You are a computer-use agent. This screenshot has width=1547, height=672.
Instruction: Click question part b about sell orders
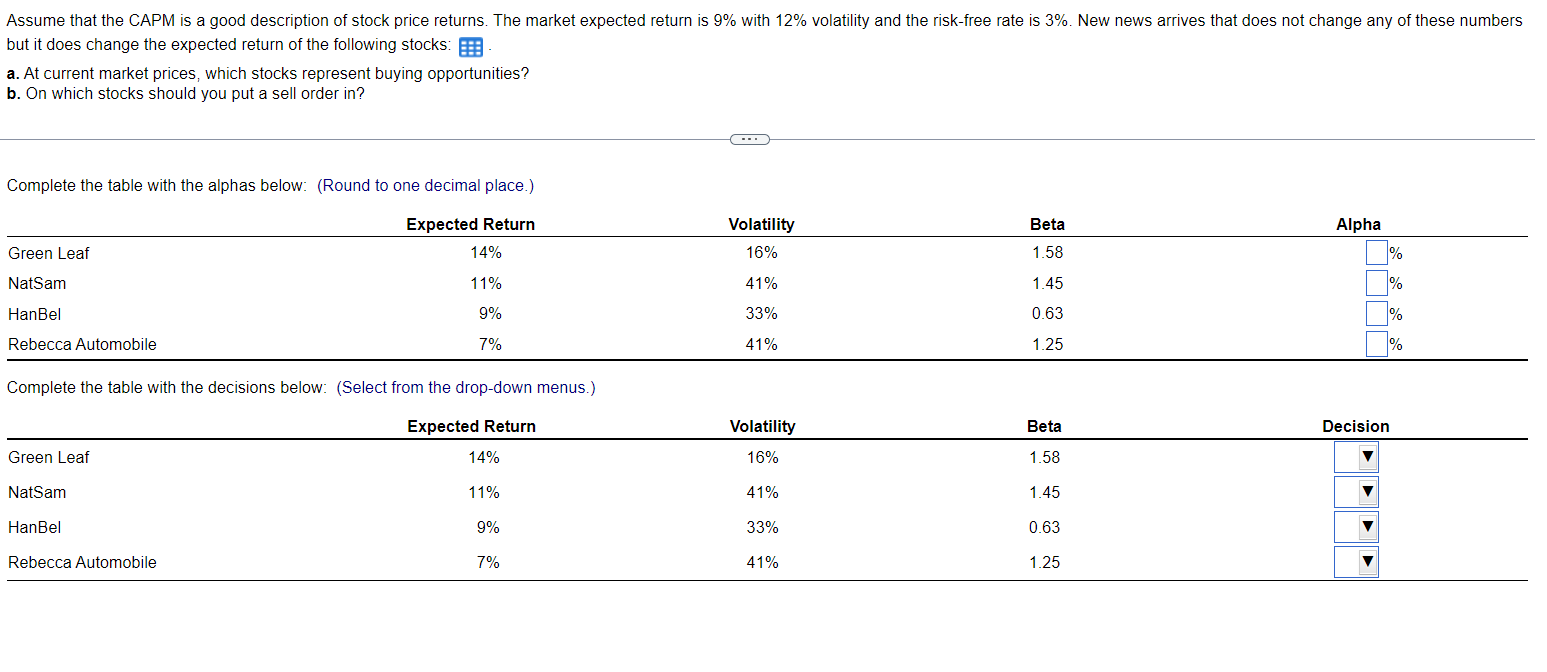pos(185,94)
